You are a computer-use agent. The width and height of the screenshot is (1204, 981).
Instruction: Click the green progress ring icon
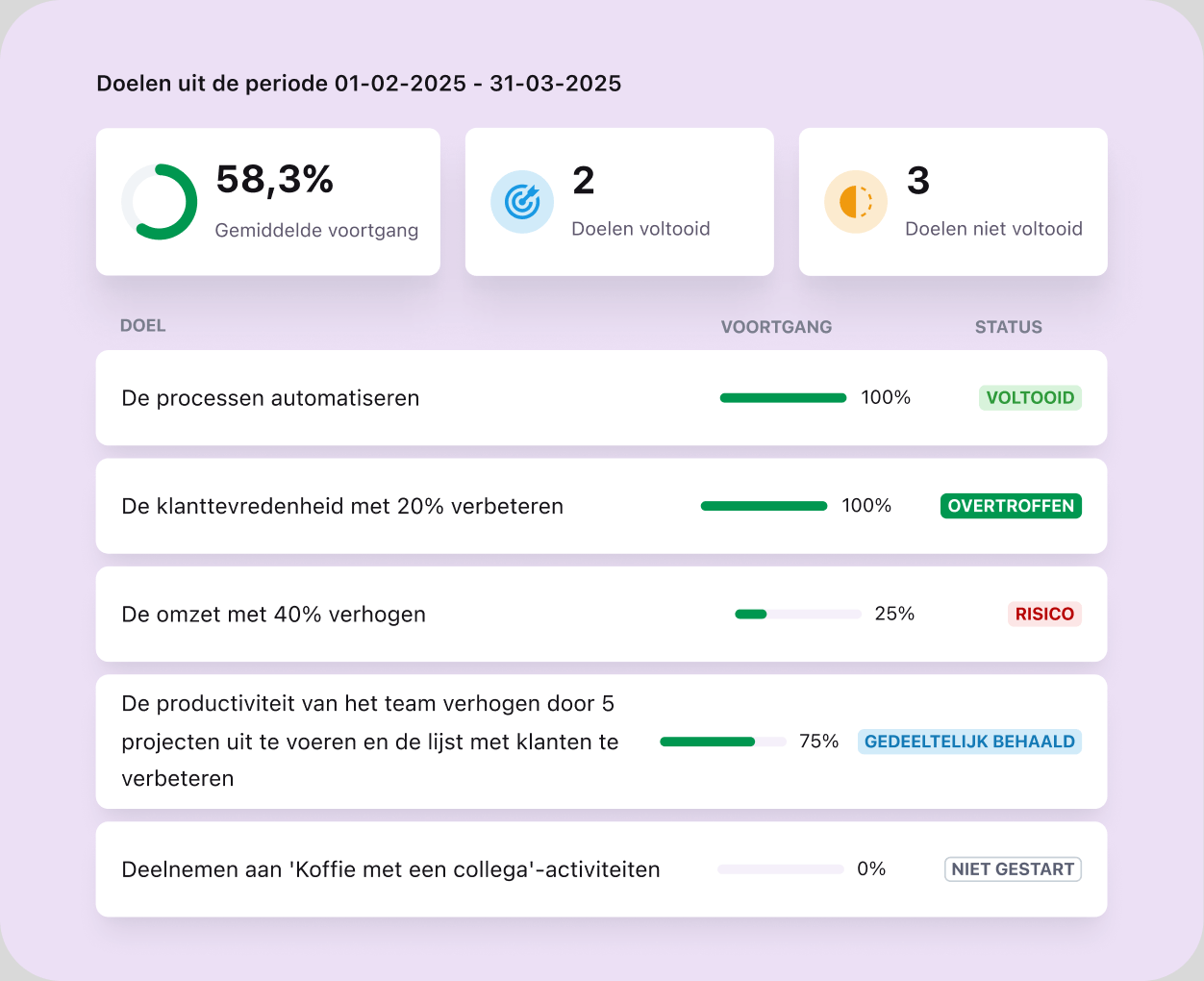click(160, 201)
